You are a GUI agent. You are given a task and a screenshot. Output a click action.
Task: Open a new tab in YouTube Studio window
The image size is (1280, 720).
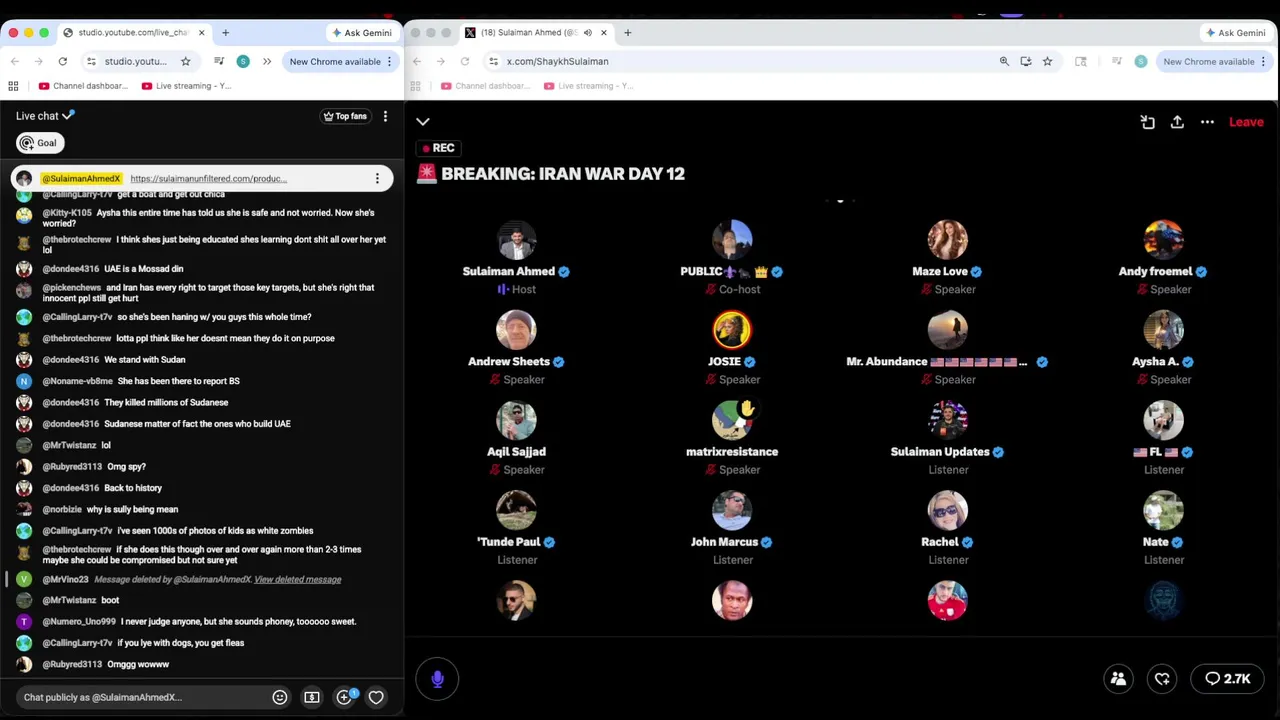(225, 33)
